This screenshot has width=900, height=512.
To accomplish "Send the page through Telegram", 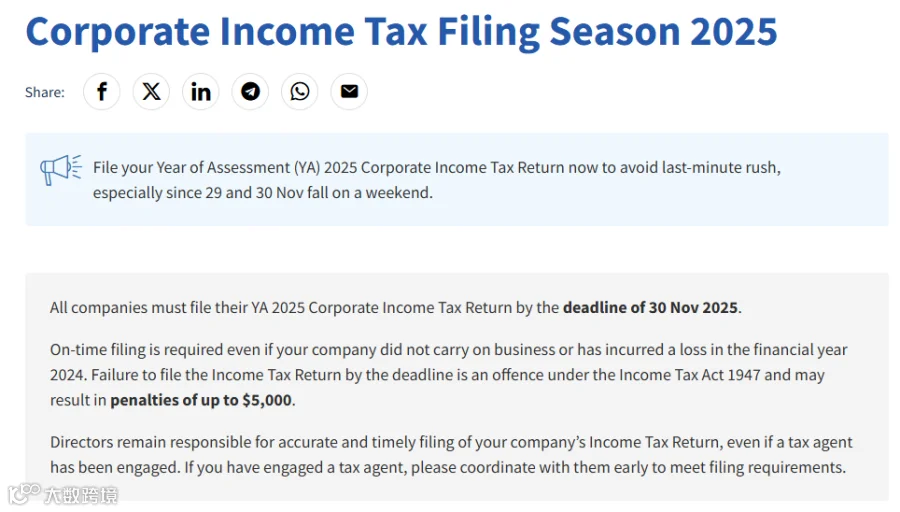I will tap(250, 91).
